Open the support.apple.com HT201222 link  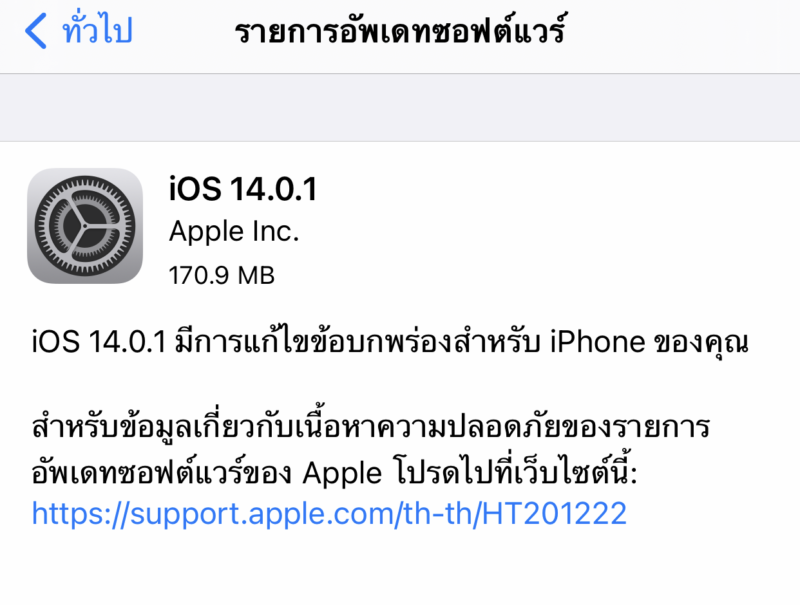pyautogui.click(x=329, y=513)
